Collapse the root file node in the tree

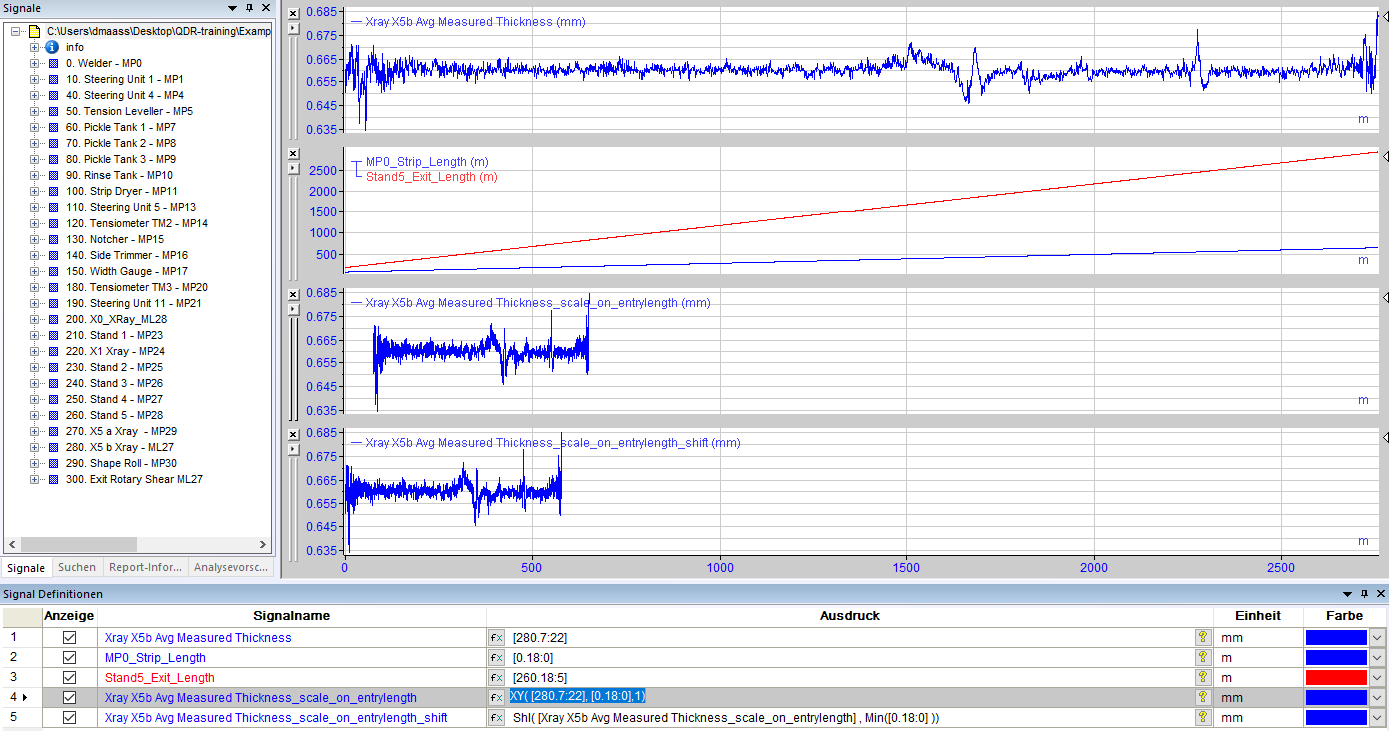pyautogui.click(x=16, y=31)
